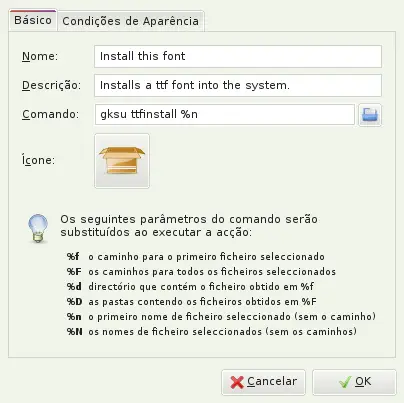The height and width of the screenshot is (403, 404).
Task: Place the cursor in the Comando field
Action: 225,114
